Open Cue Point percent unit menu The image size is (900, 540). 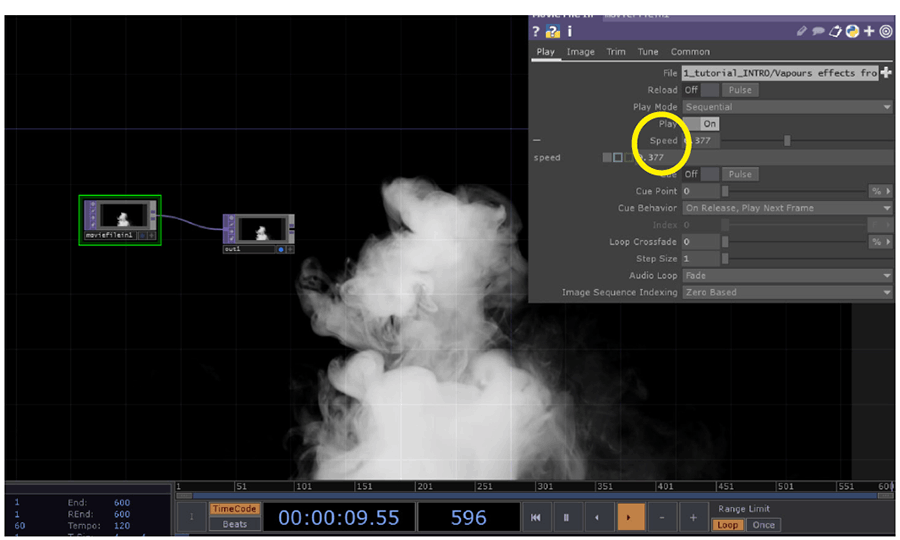pos(881,191)
